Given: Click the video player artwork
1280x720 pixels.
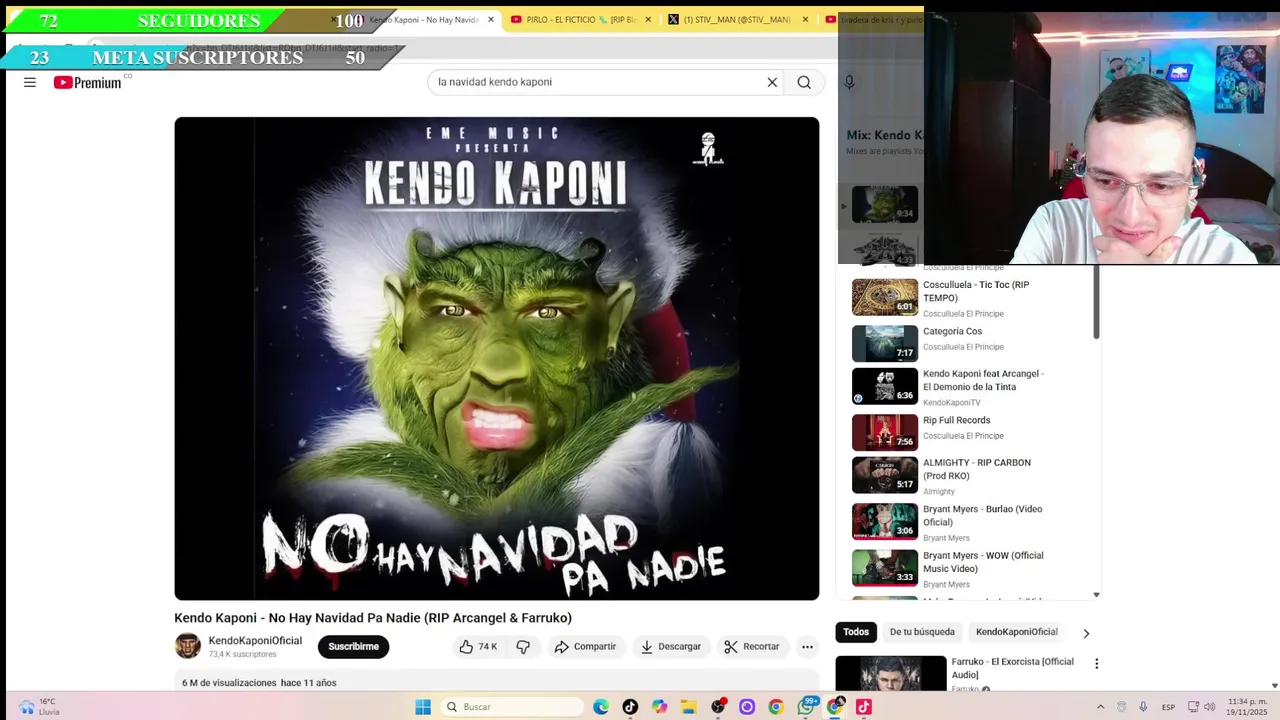Looking at the screenshot, I should click(x=496, y=358).
